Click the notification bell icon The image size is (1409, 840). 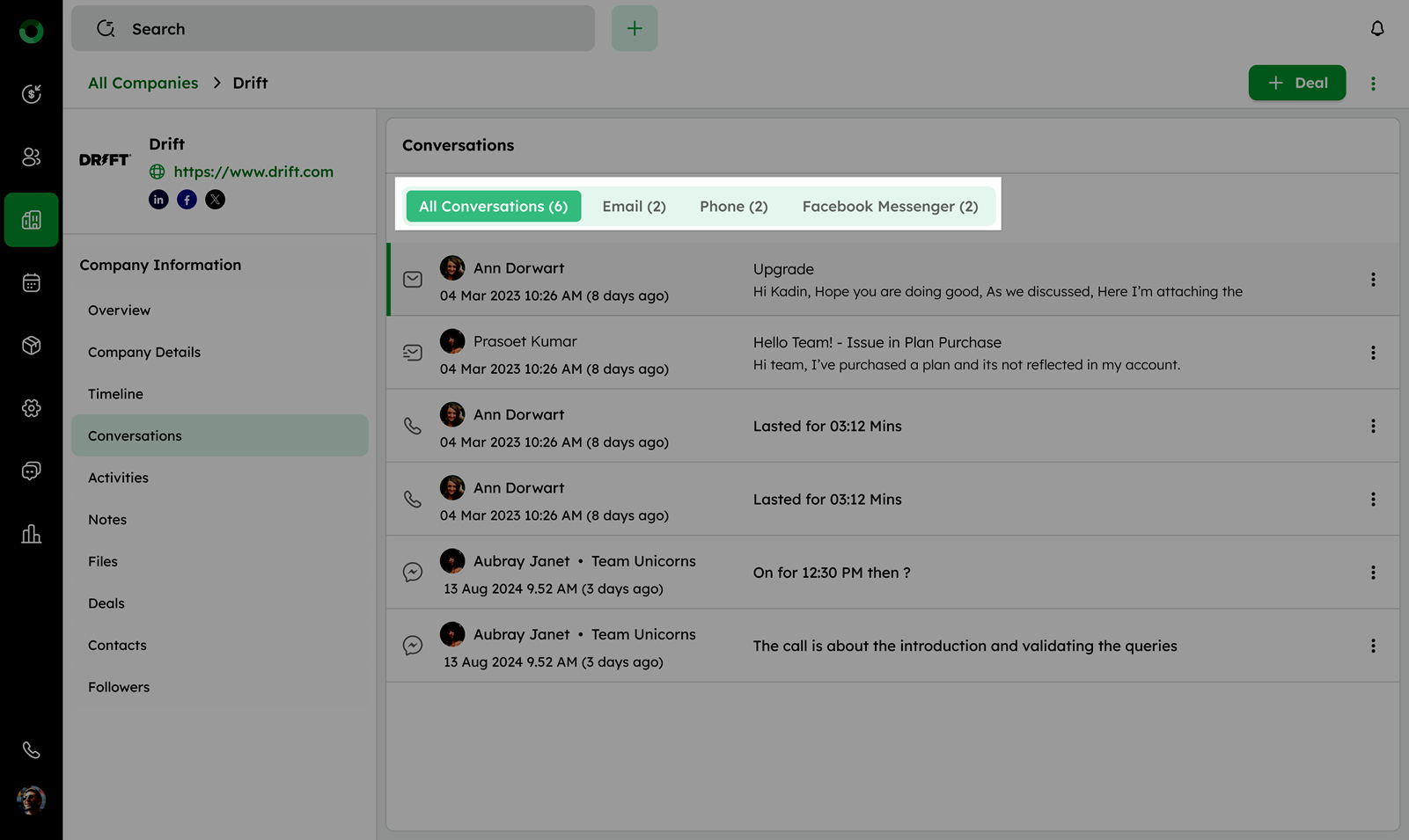[x=1376, y=29]
